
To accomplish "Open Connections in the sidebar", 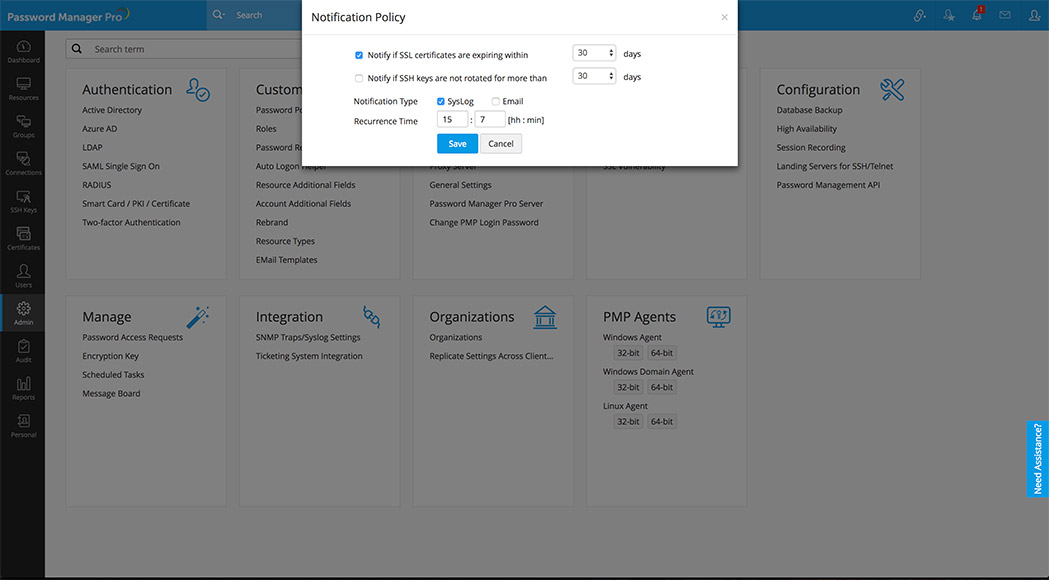I will tap(23, 164).
